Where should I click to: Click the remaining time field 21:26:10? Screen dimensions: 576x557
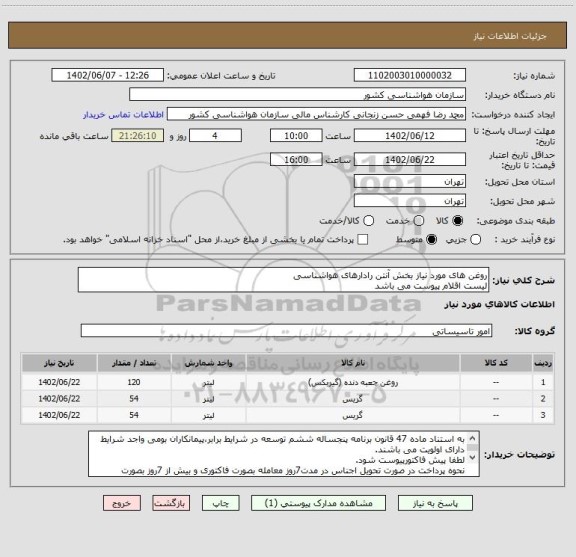pos(138,136)
